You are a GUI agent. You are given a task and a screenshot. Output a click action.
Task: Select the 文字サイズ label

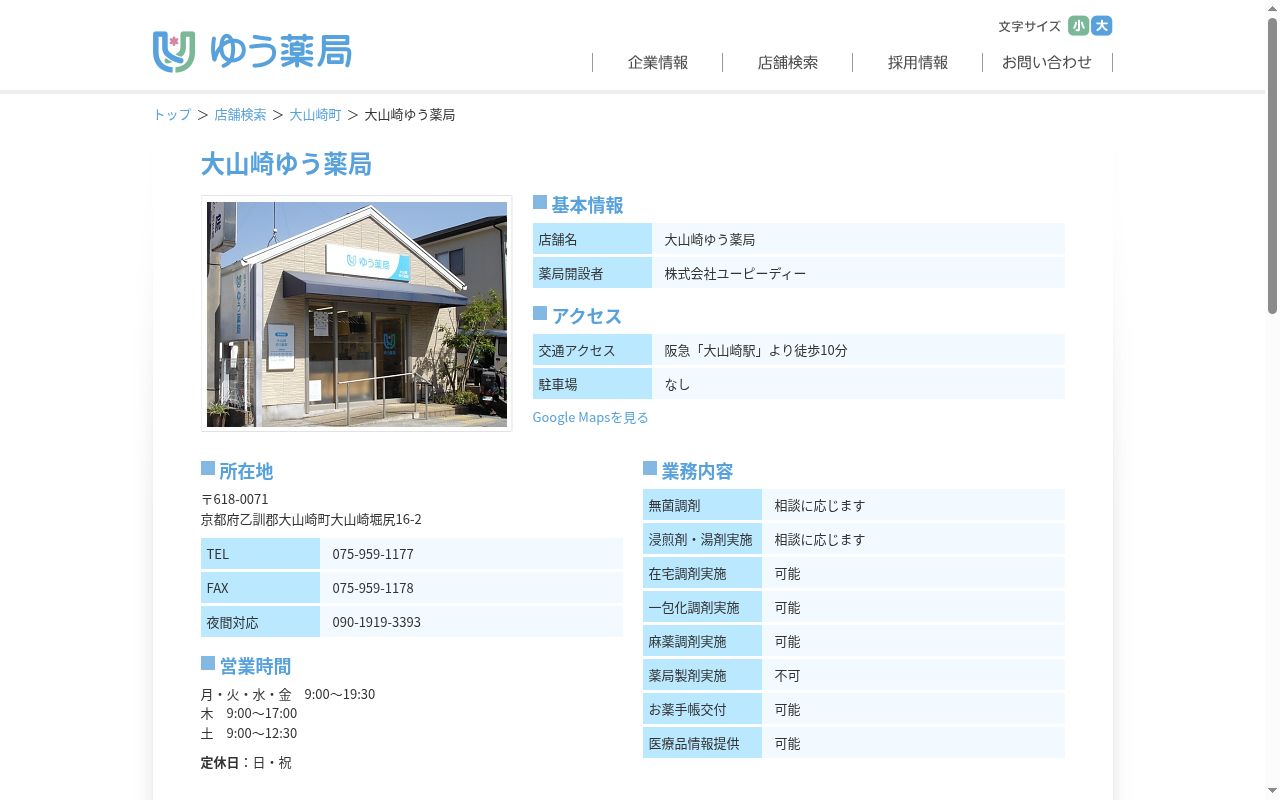1029,26
